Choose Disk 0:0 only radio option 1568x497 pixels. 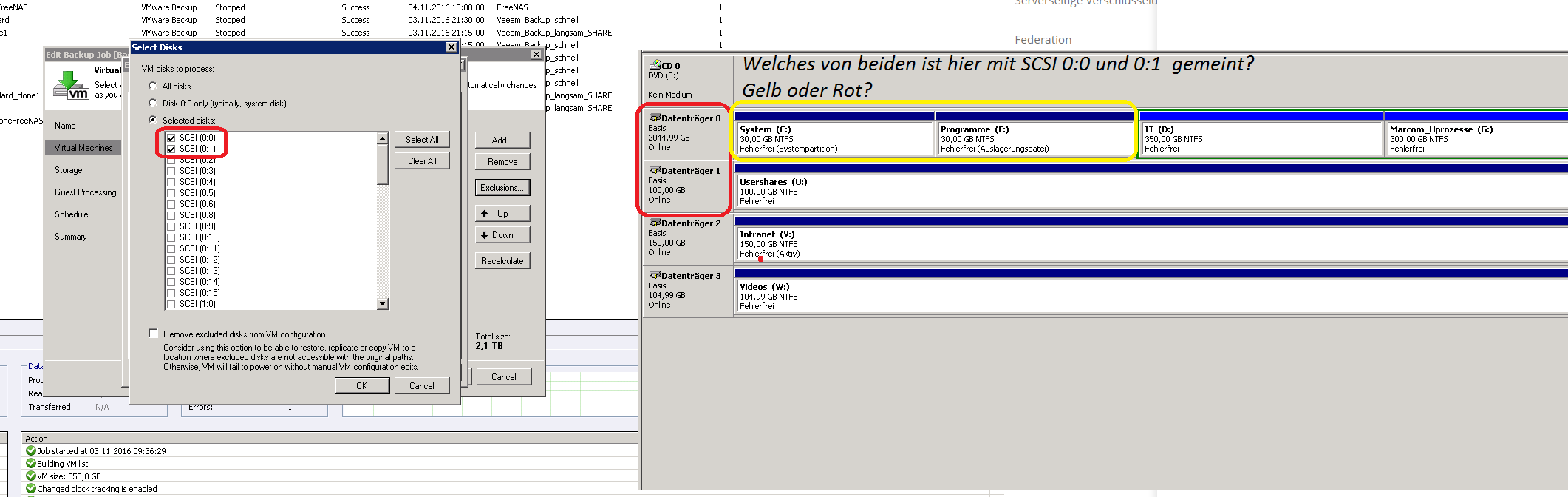click(x=153, y=103)
